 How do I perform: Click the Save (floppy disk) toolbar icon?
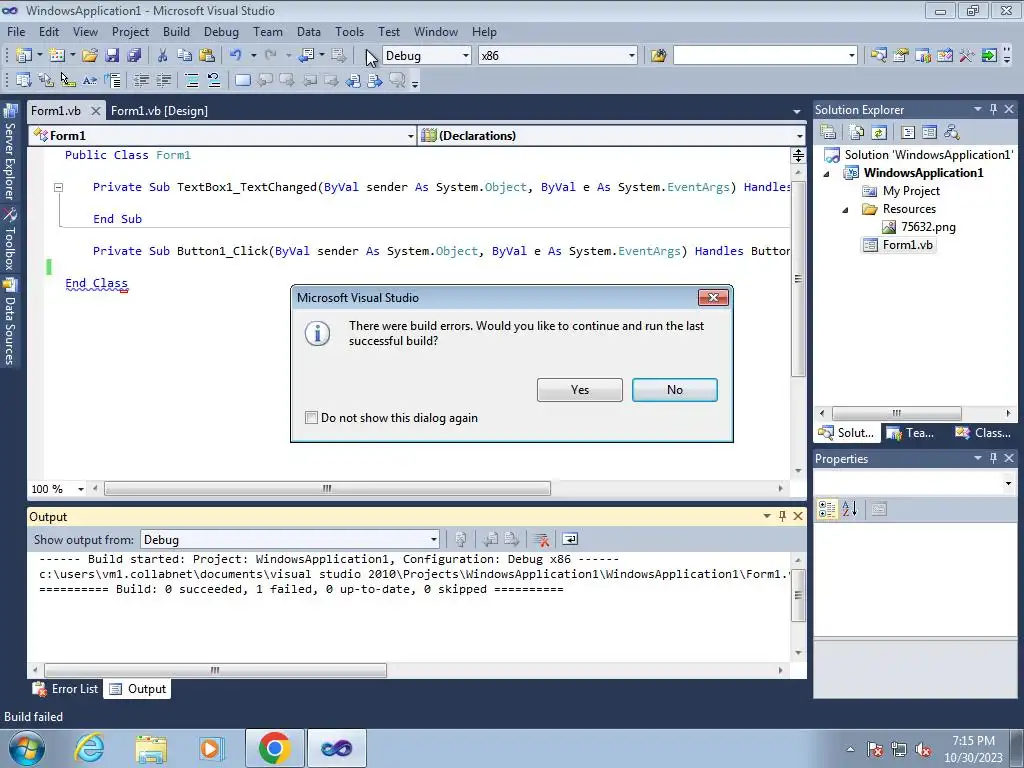[112, 56]
